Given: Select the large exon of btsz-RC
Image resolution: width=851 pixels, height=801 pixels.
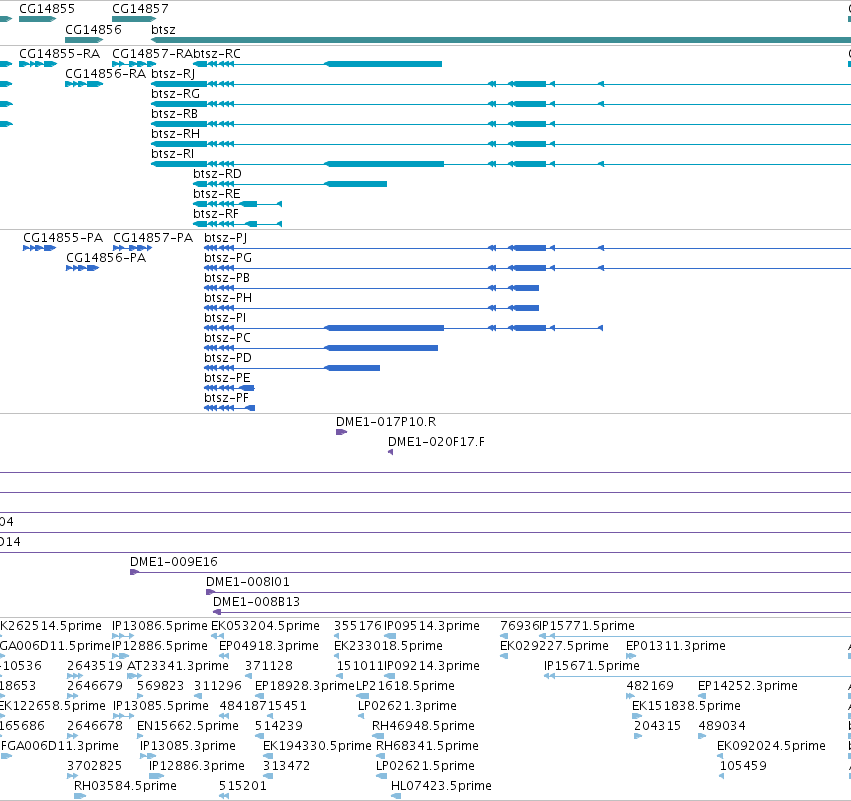Looking at the screenshot, I should point(384,64).
